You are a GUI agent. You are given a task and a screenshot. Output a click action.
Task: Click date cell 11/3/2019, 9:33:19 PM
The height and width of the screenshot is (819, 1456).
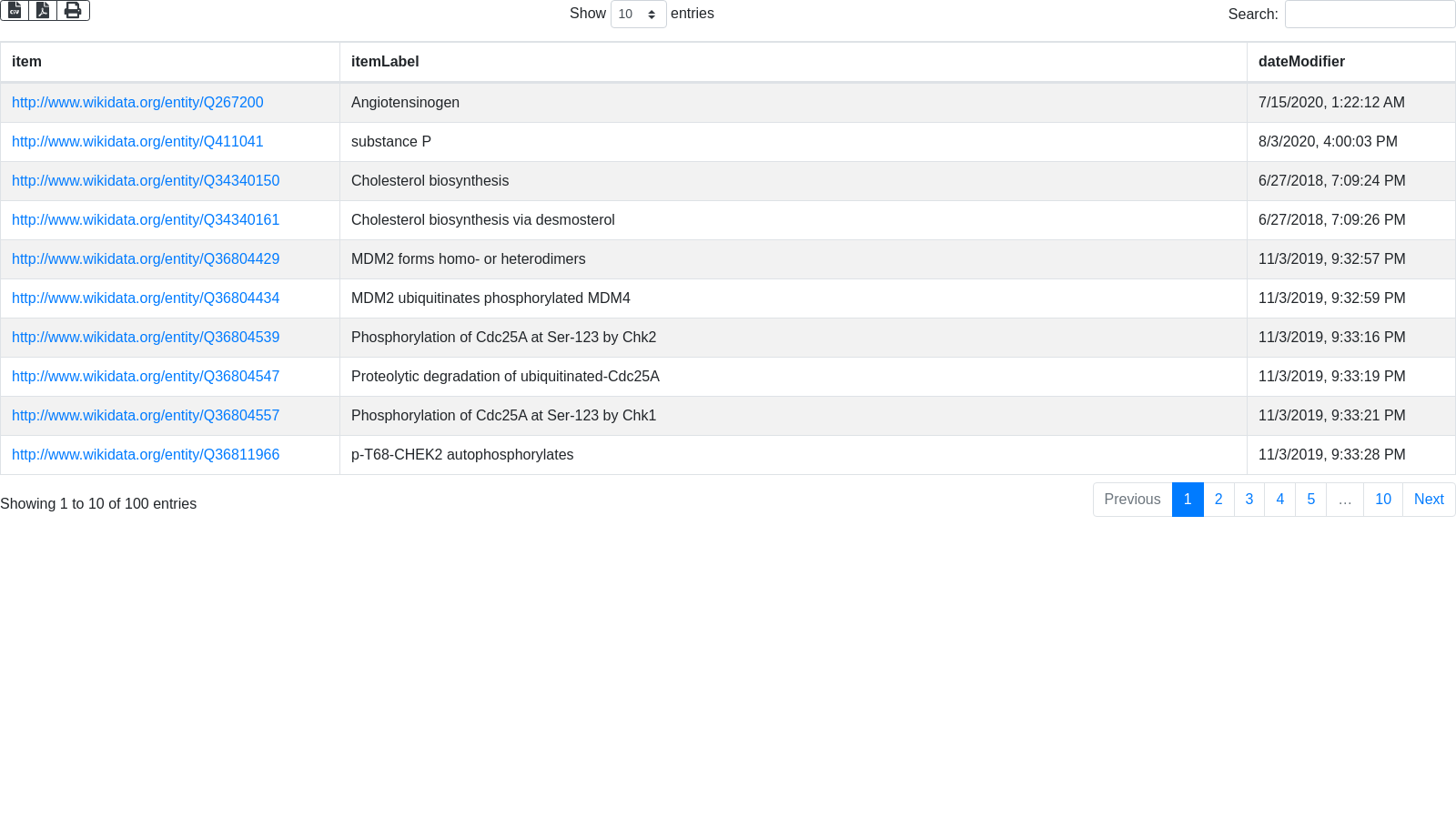[x=1351, y=377]
